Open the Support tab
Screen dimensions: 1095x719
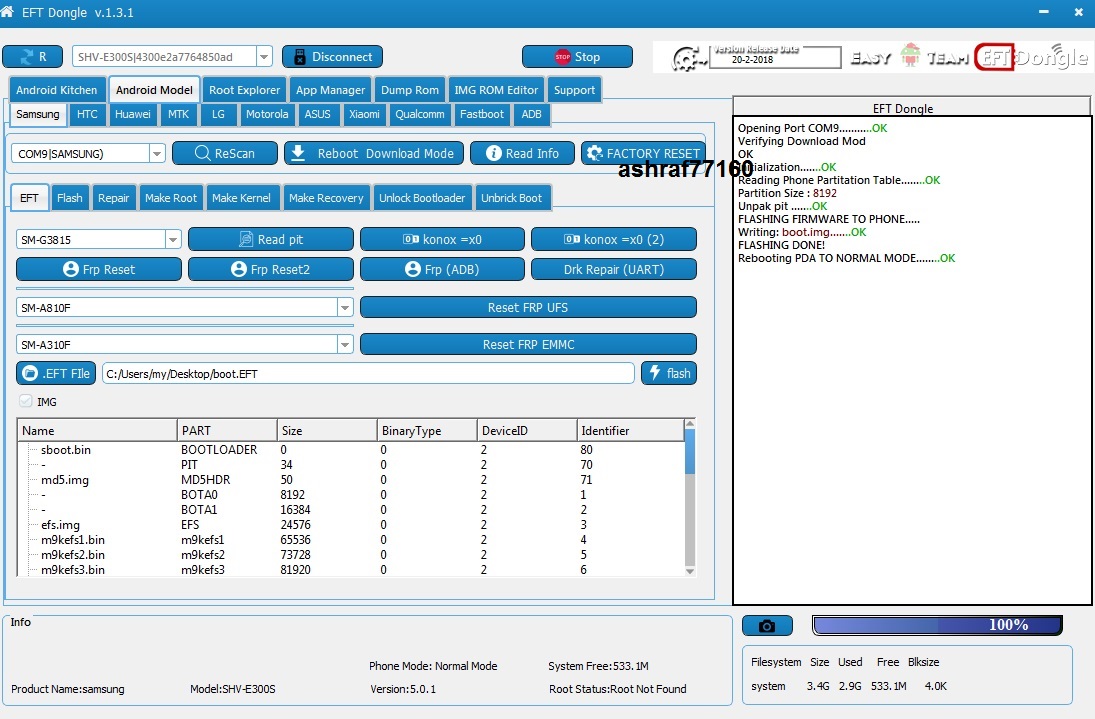click(575, 90)
